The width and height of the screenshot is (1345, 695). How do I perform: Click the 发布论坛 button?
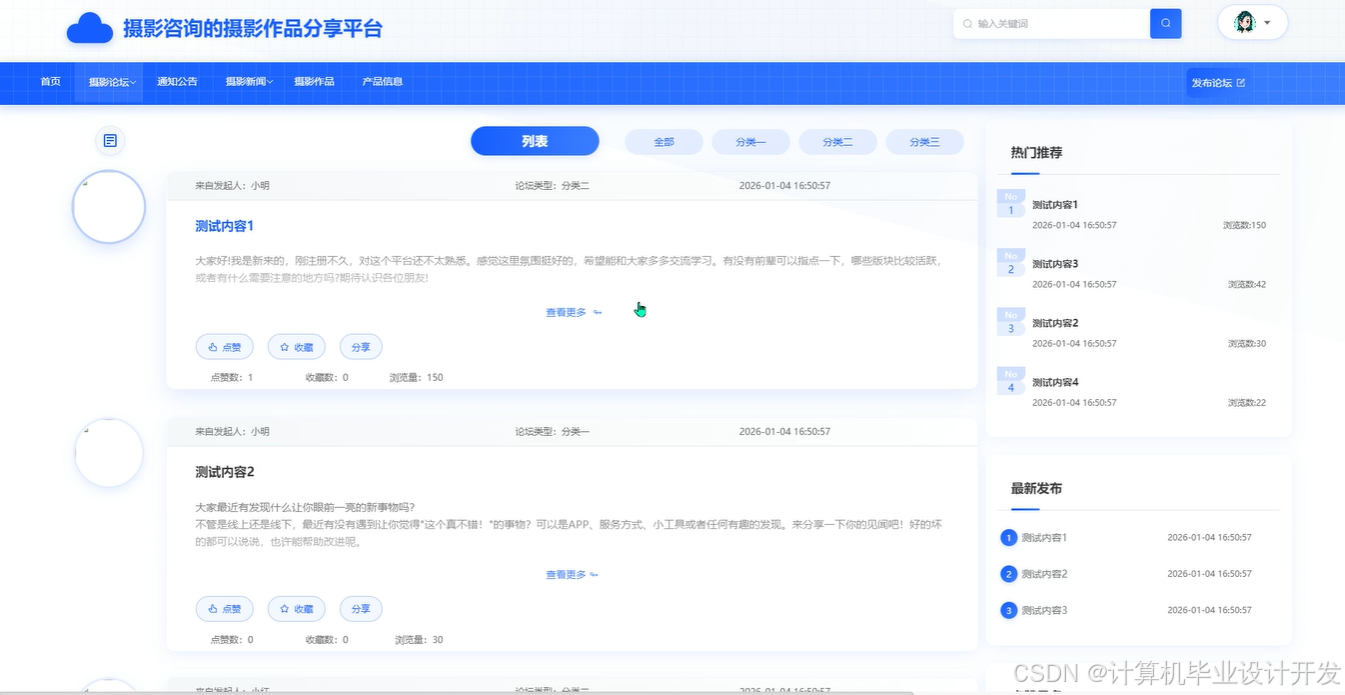1219,83
